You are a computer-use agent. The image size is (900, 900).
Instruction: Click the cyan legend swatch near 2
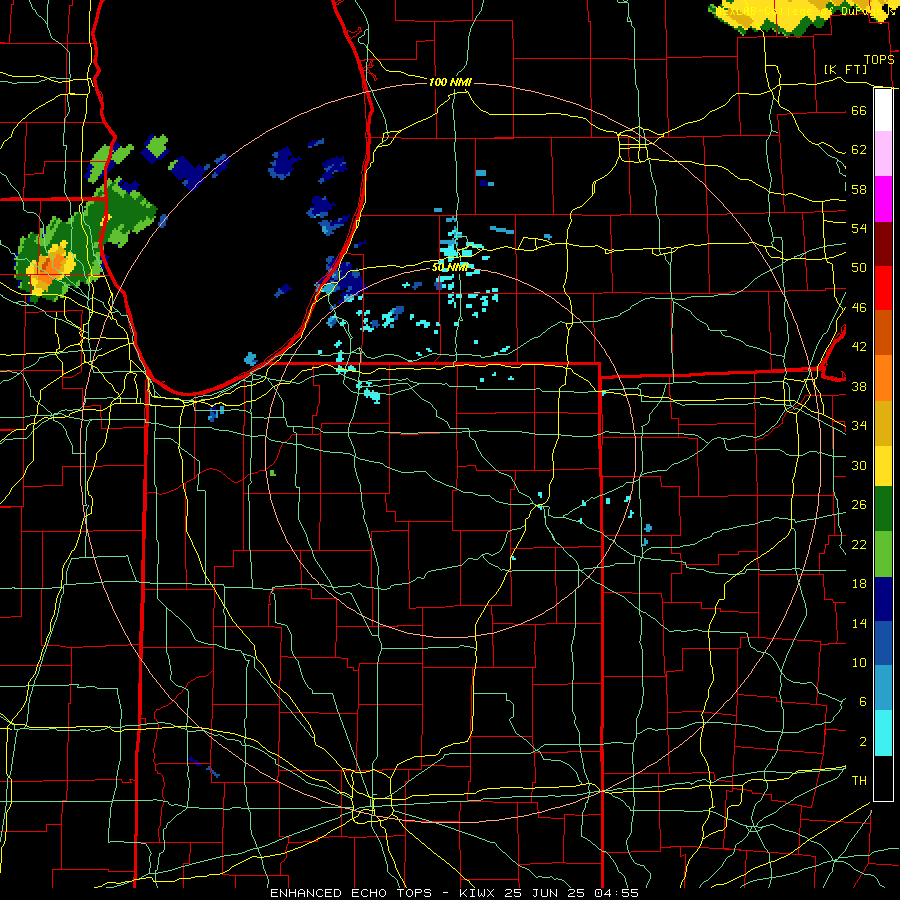(x=883, y=733)
